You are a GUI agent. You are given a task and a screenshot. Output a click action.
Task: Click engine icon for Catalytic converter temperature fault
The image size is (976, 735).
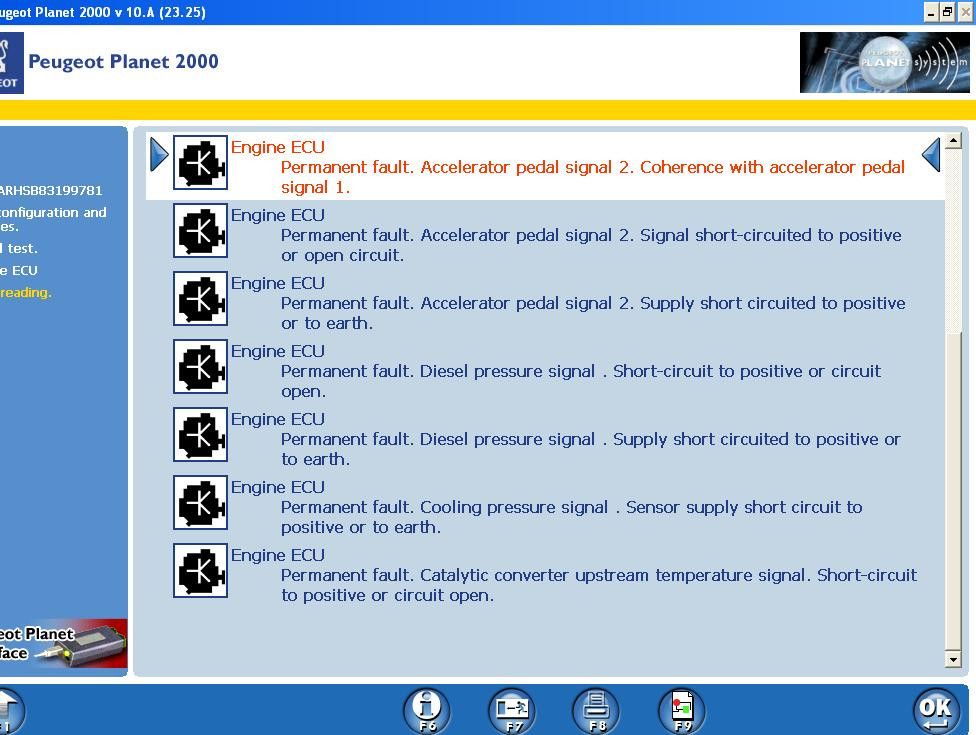pos(200,570)
